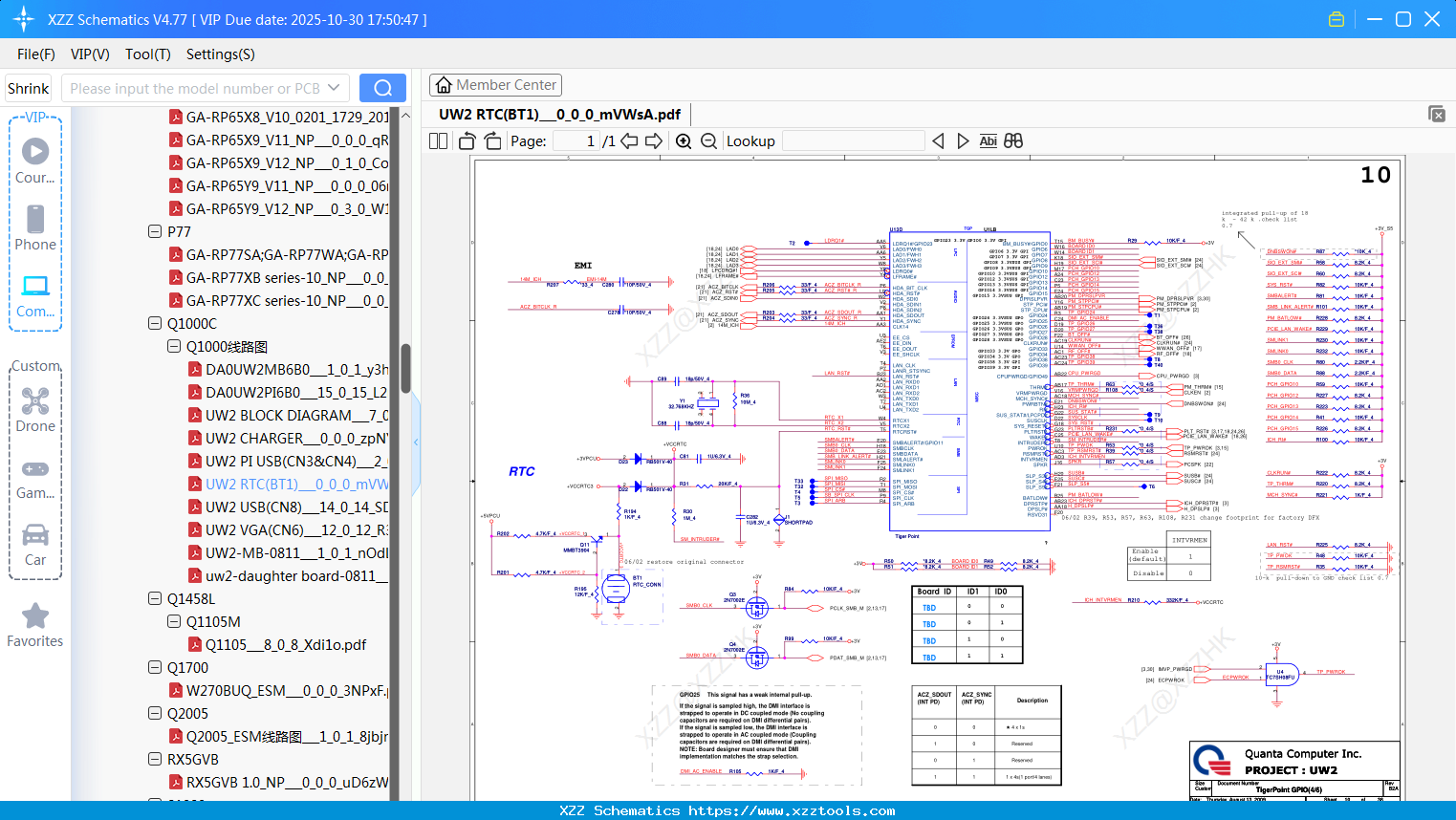
Task: Collapse the Q1000C tree node
Action: tap(155, 323)
